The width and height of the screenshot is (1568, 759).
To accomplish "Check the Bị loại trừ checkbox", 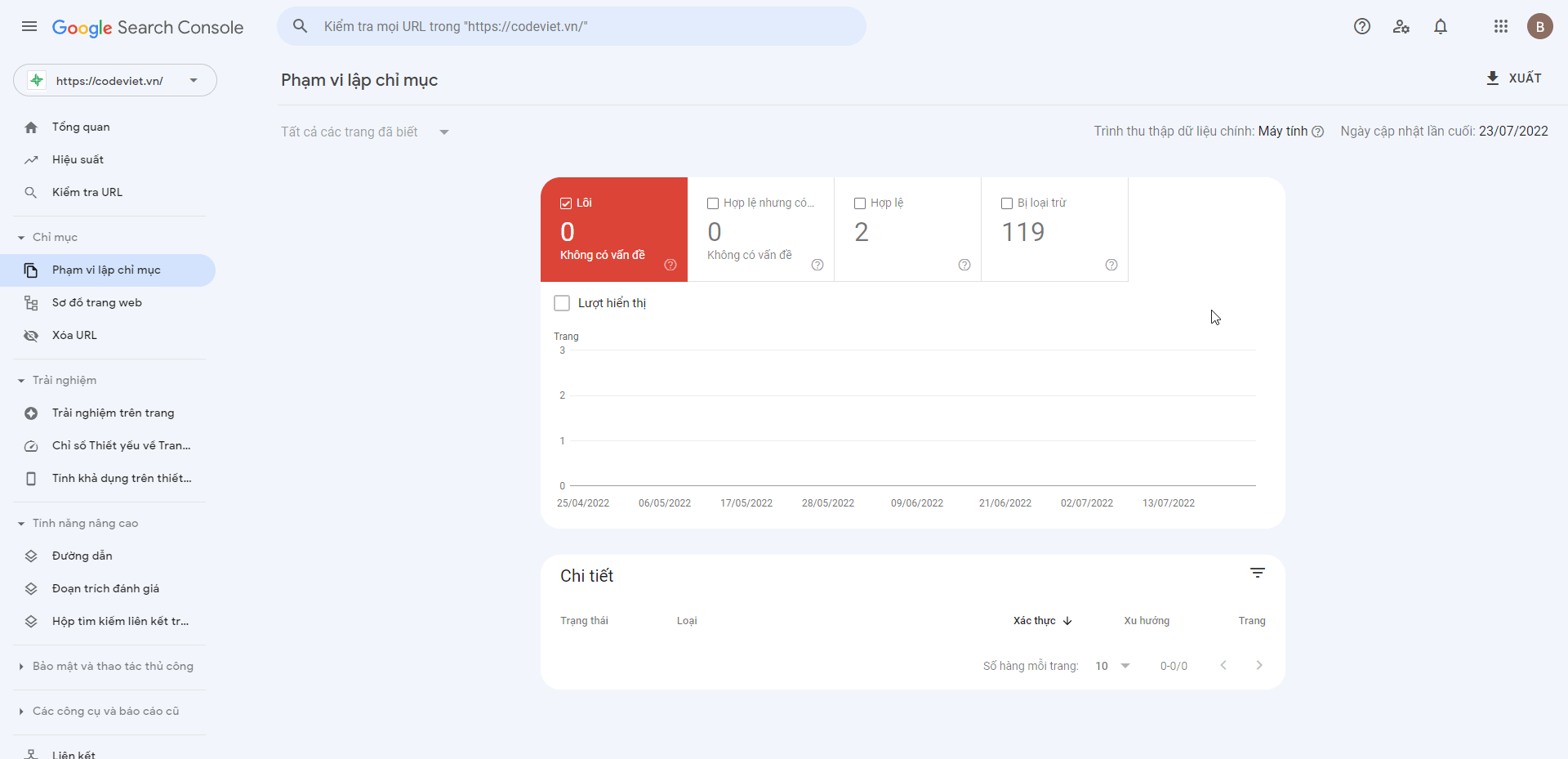I will click(x=1007, y=203).
